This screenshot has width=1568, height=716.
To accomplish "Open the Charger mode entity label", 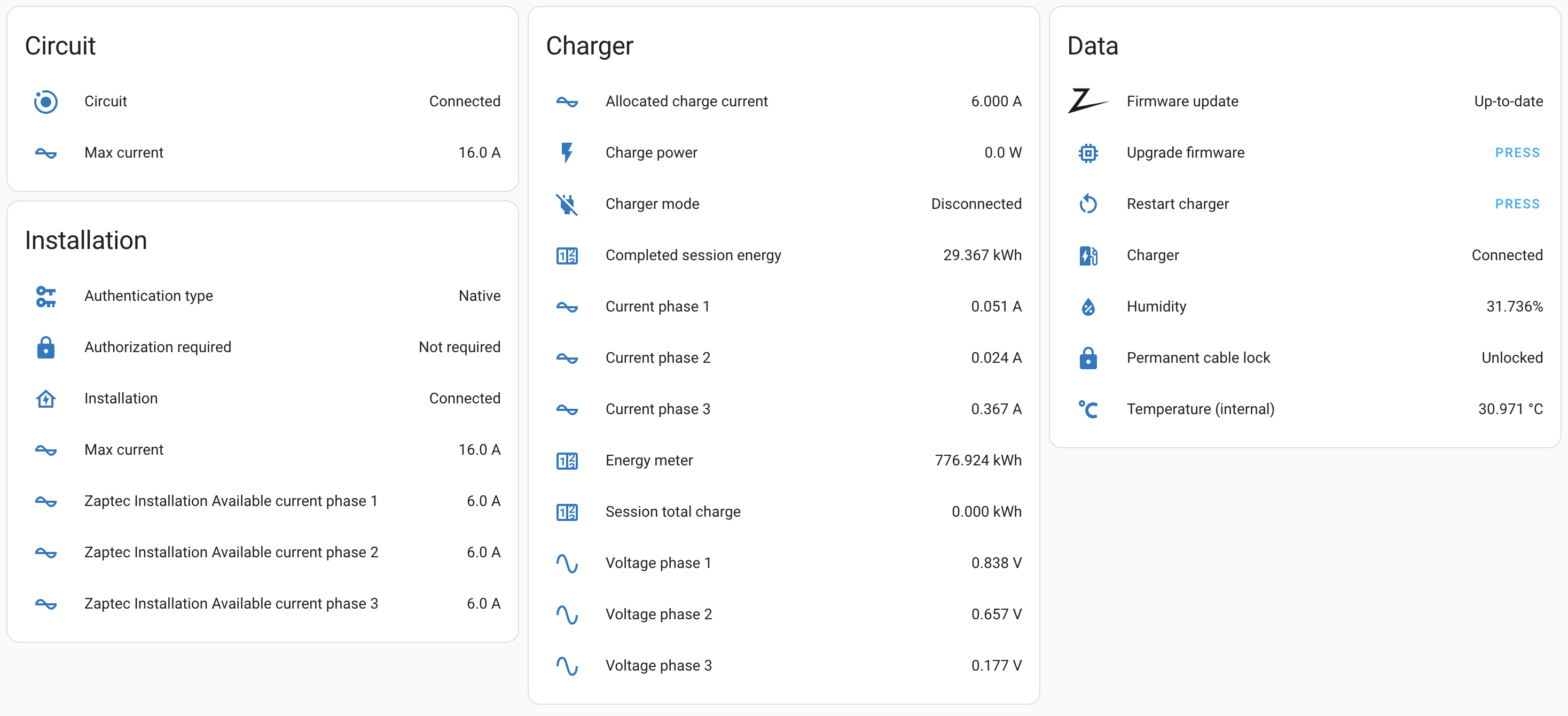I will (652, 204).
